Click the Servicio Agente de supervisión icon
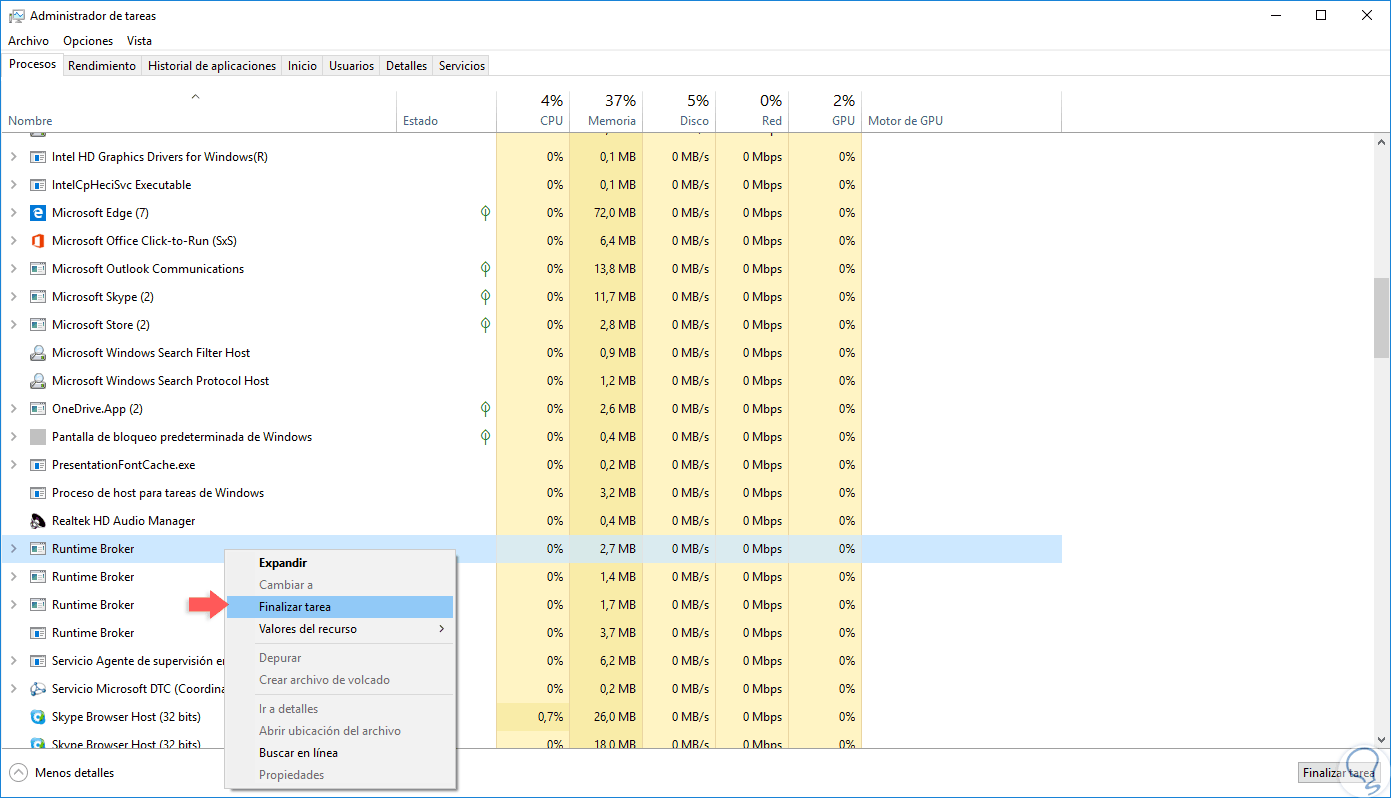Image resolution: width=1391 pixels, height=798 pixels. 38,661
